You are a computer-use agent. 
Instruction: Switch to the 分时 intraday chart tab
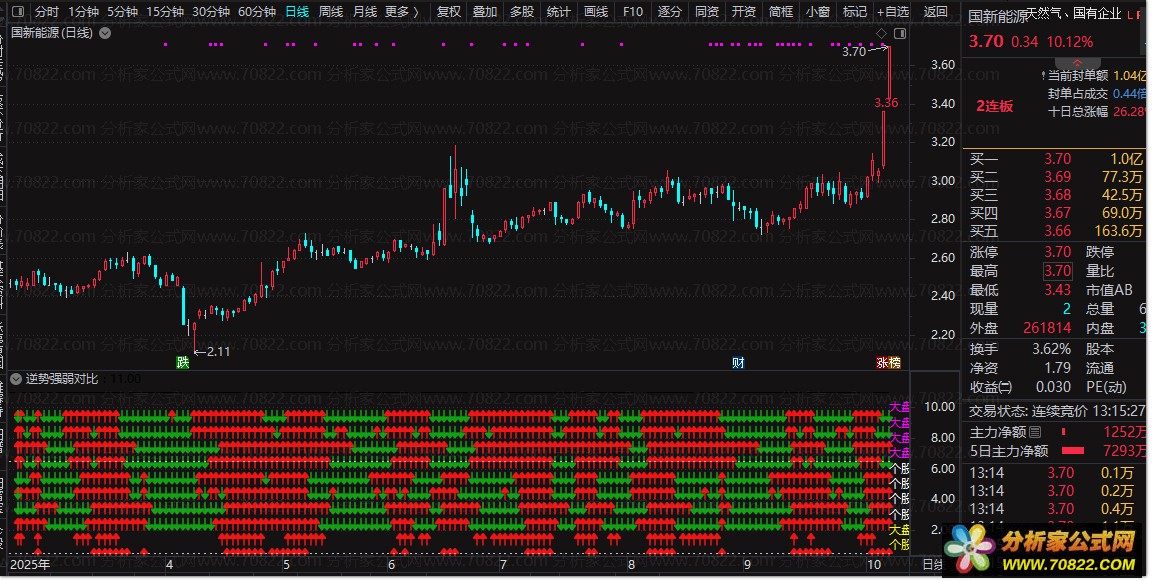pos(46,12)
